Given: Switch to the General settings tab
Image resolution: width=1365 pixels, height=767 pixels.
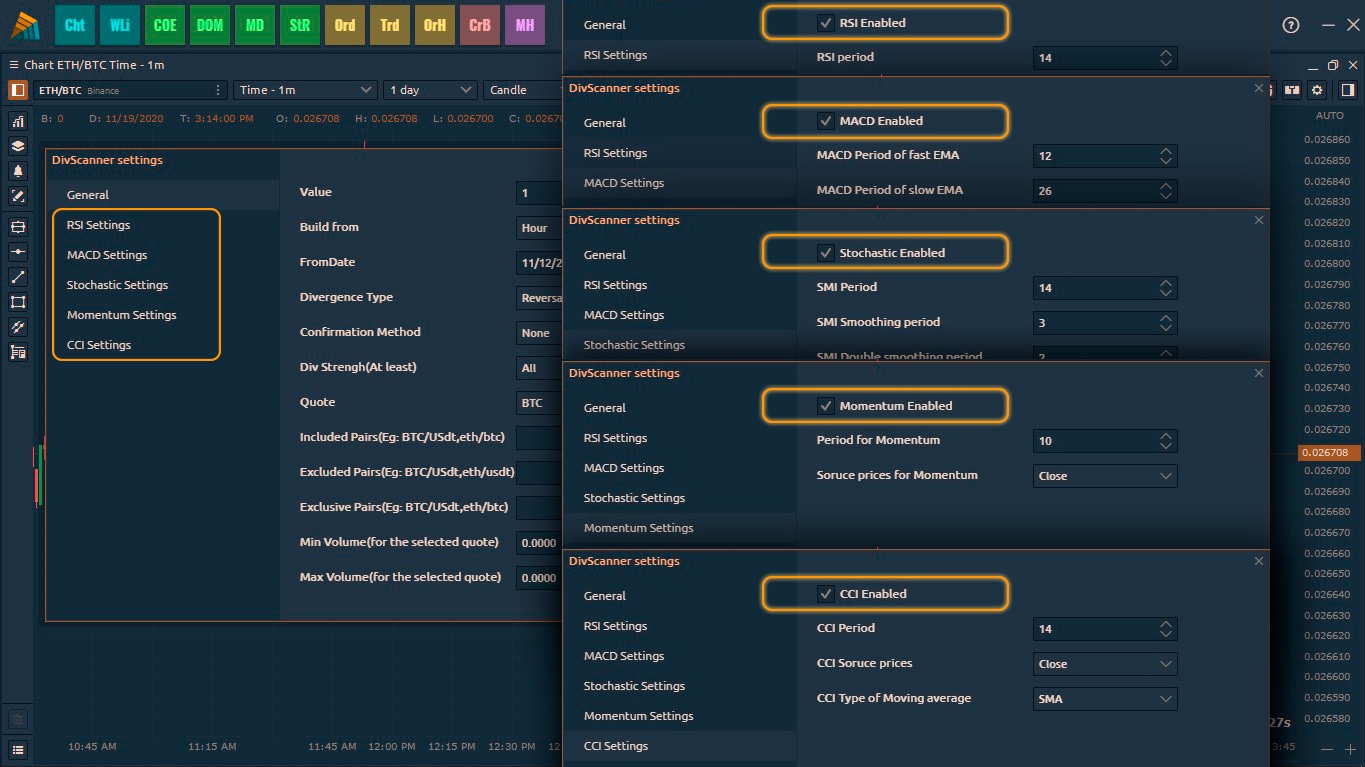Looking at the screenshot, I should pyautogui.click(x=88, y=195).
